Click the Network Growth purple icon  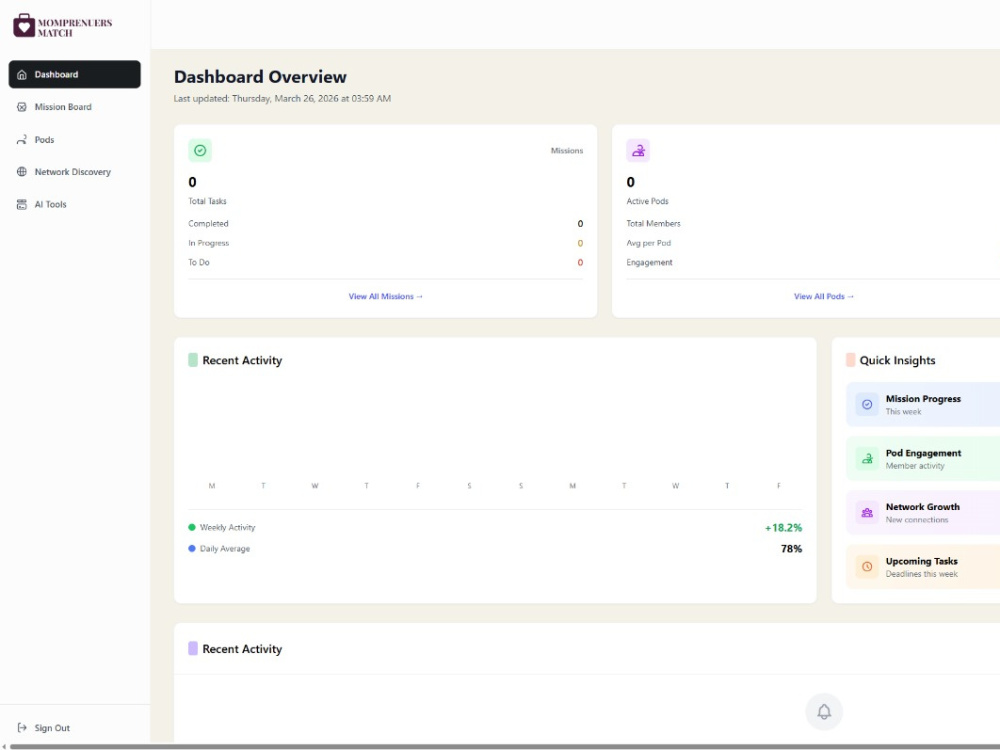(x=867, y=513)
